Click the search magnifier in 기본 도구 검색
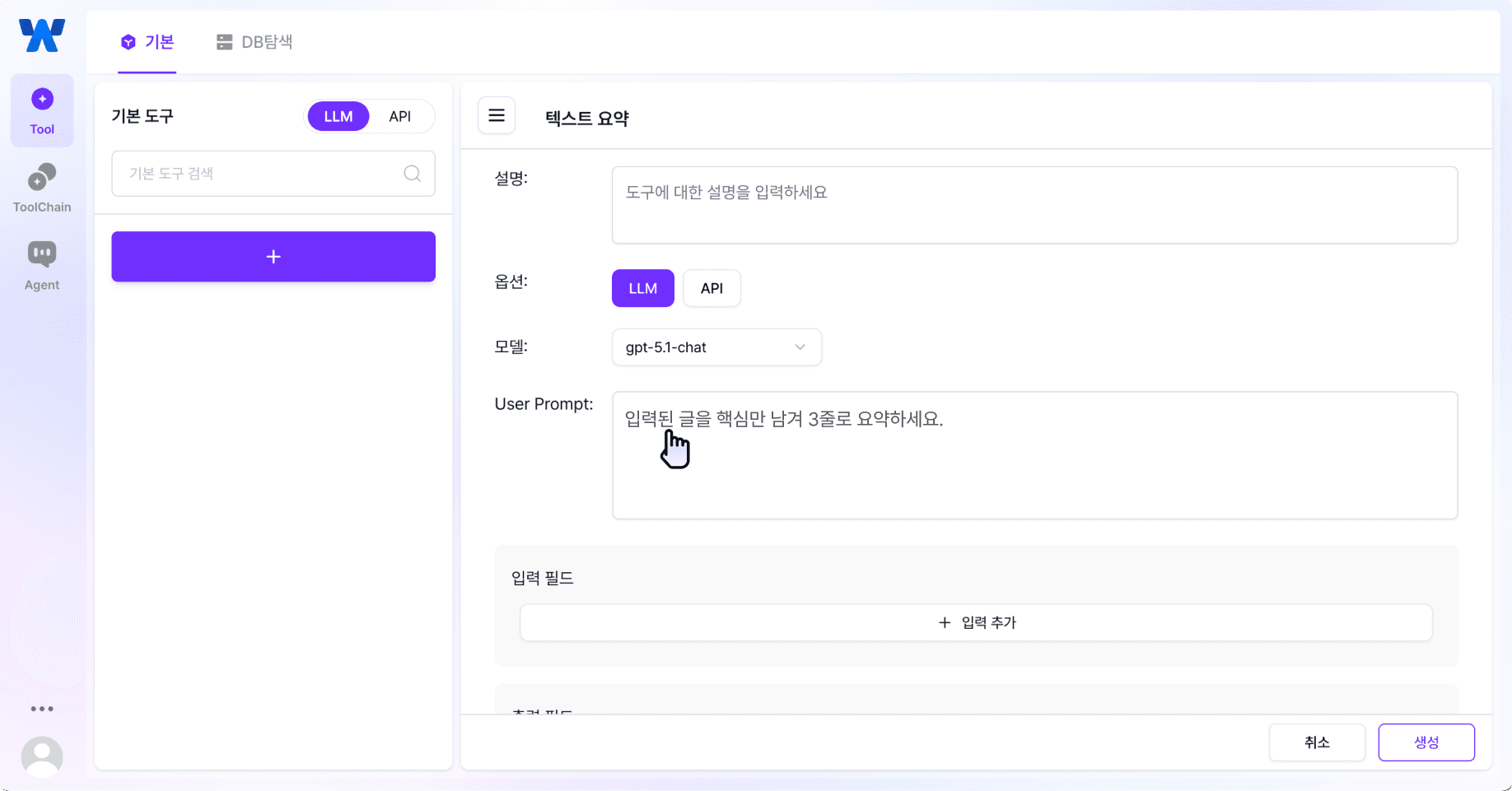The image size is (1512, 791). pyautogui.click(x=412, y=174)
